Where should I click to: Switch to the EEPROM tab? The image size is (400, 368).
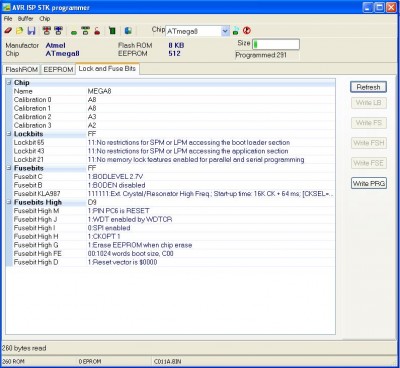pyautogui.click(x=58, y=69)
